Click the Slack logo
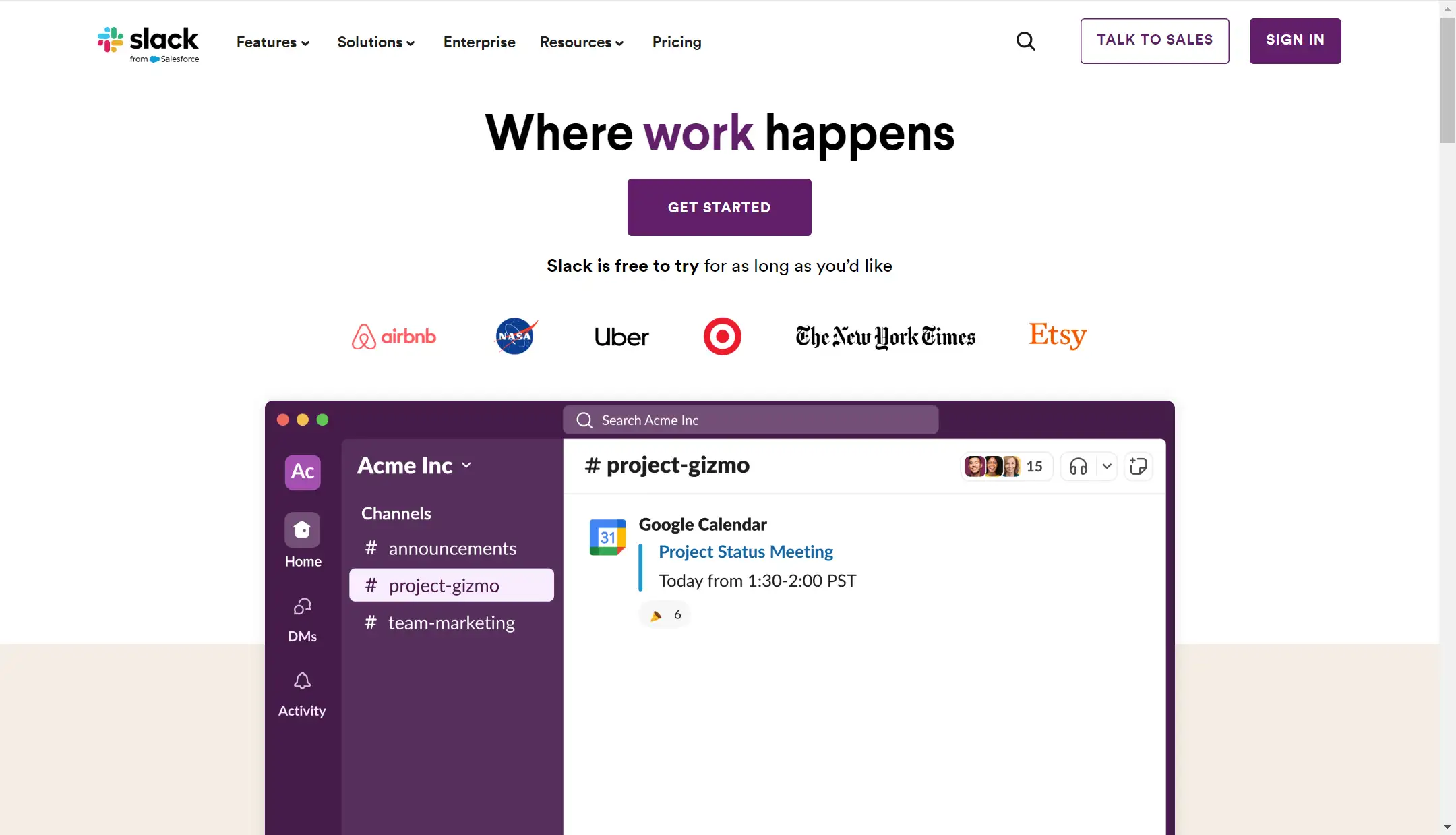Screen dimensions: 1456x835 click(148, 44)
